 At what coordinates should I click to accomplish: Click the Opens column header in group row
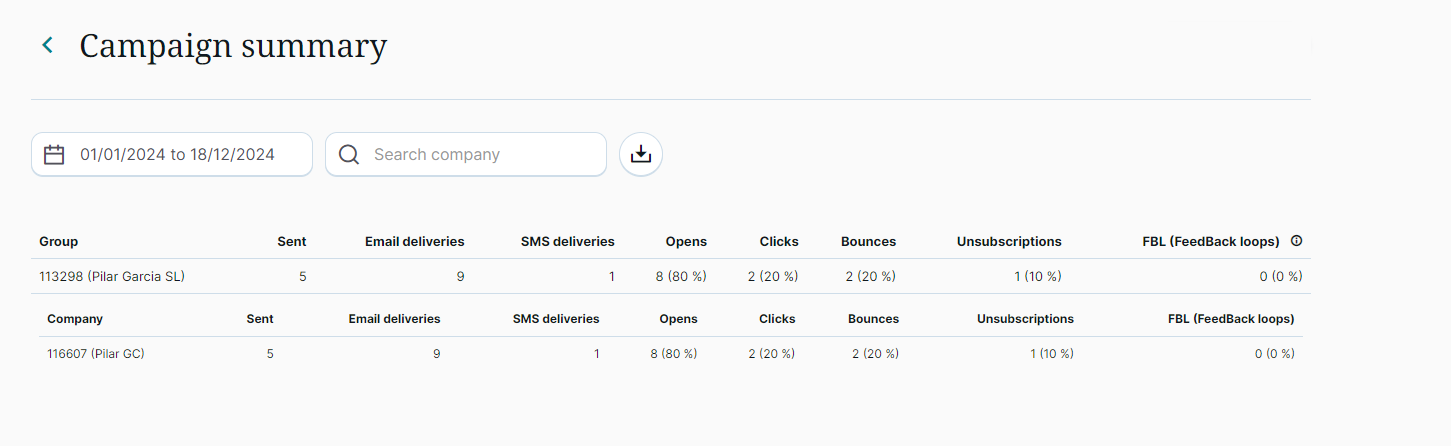point(685,242)
